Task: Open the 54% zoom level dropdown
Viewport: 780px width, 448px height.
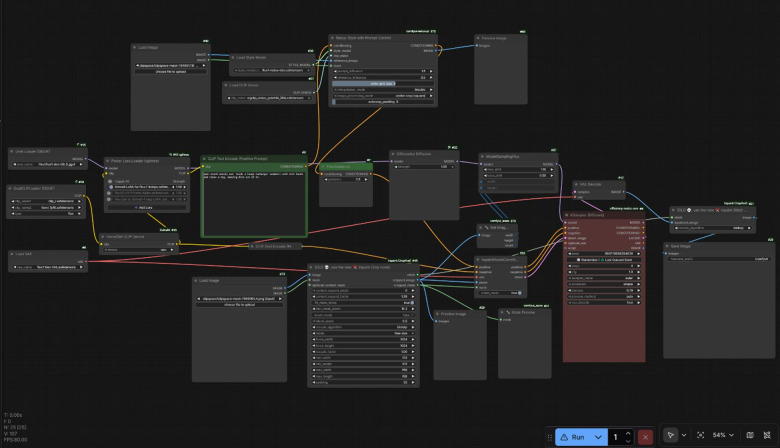Action: pyautogui.click(x=723, y=436)
